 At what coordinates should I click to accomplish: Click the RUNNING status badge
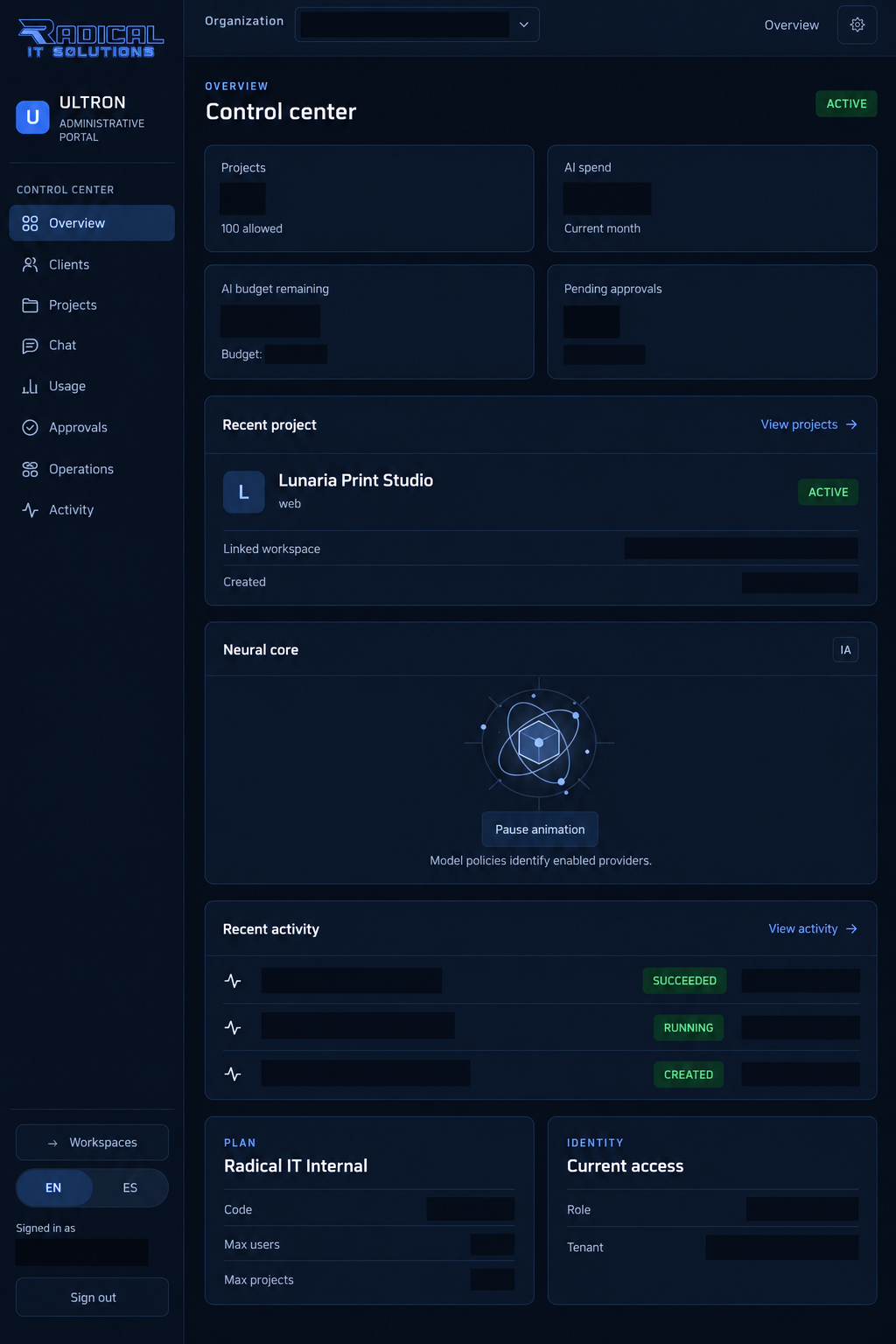tap(689, 1027)
